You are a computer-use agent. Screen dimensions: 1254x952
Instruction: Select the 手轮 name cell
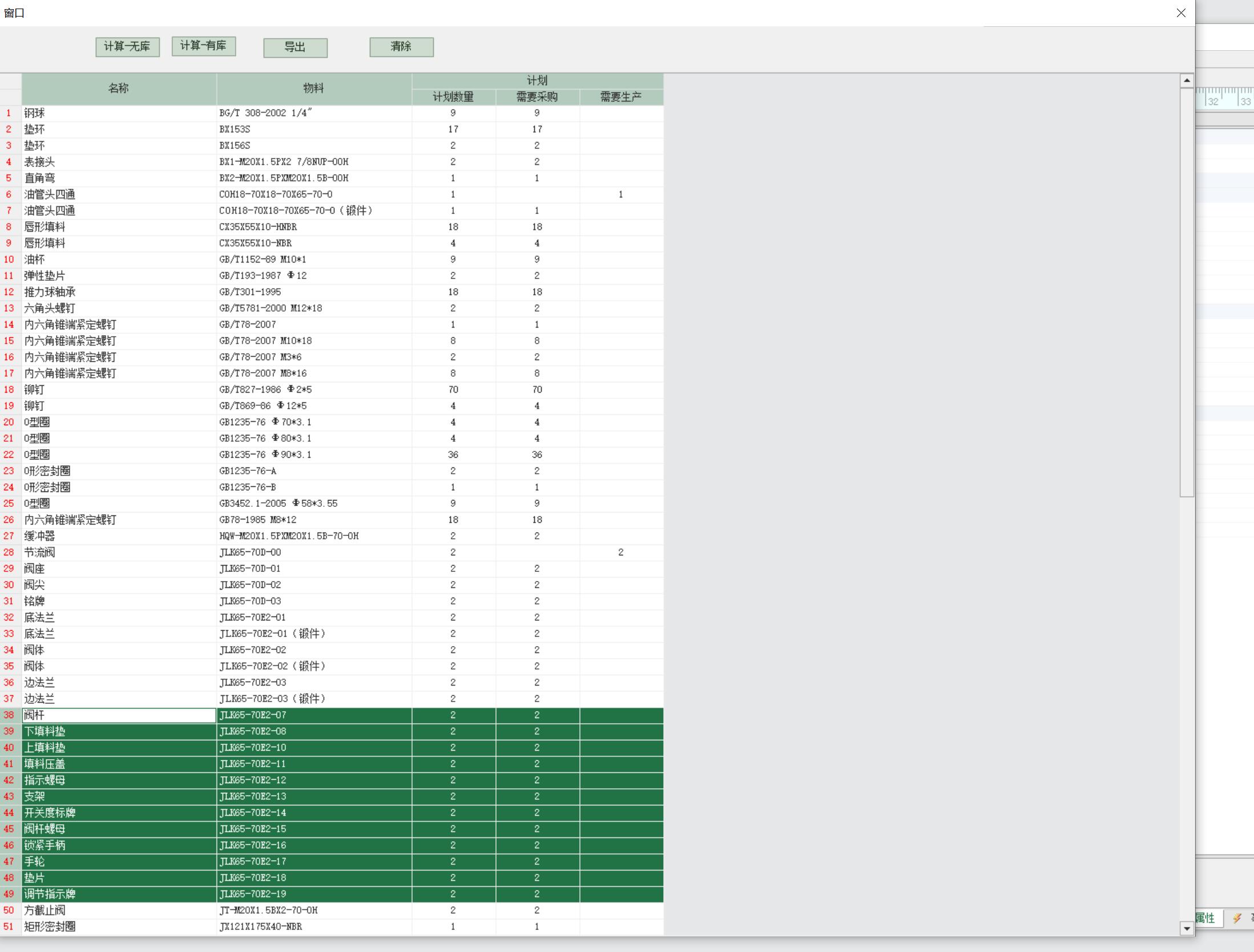[x=119, y=861]
